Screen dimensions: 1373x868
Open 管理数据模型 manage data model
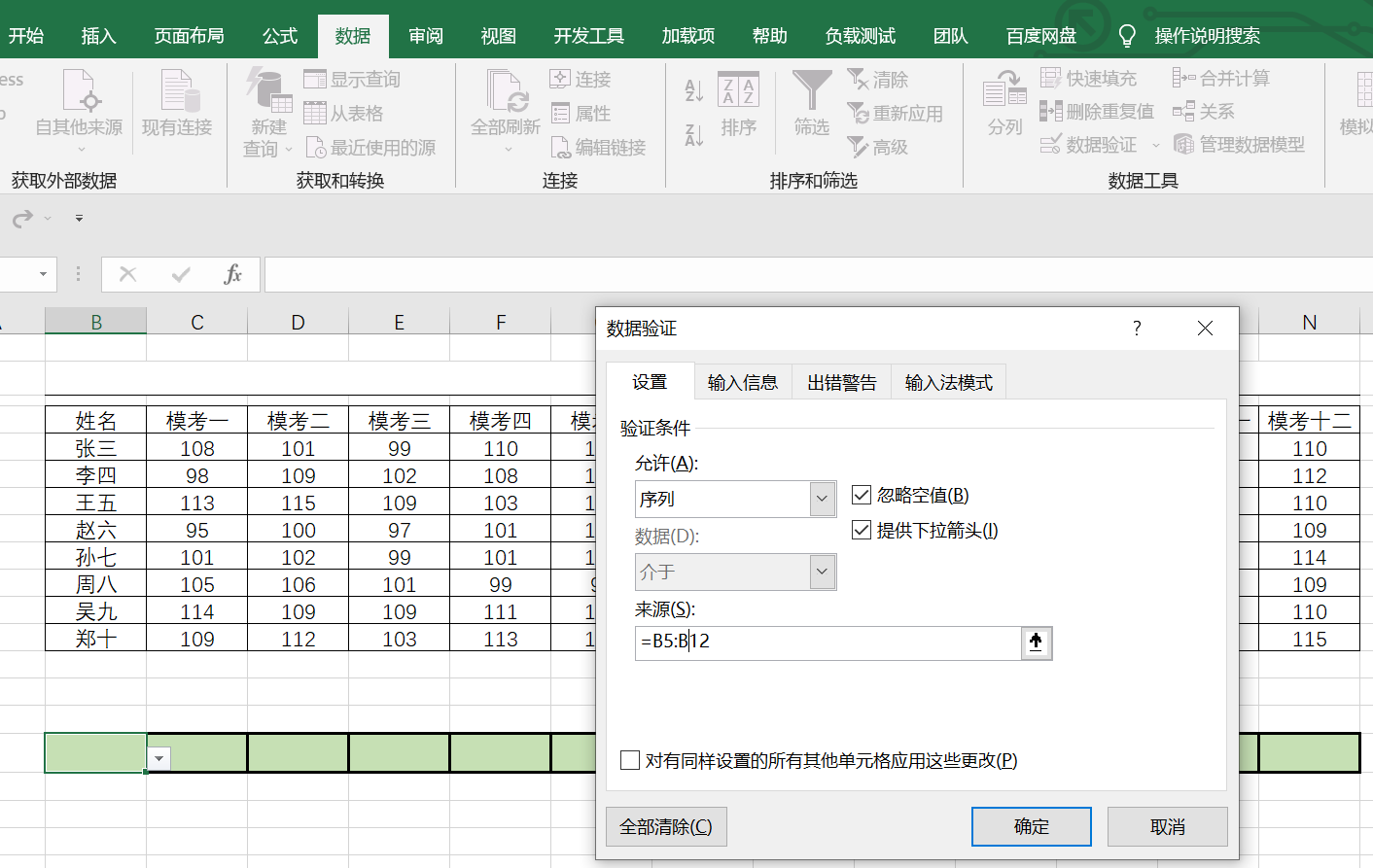point(1239,144)
